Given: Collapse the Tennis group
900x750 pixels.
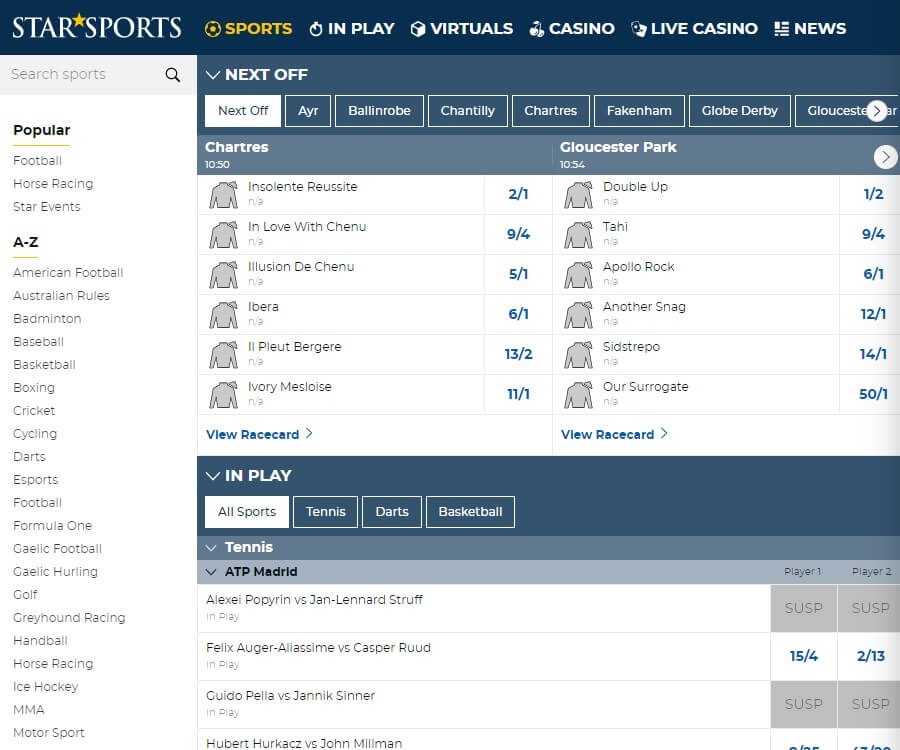Looking at the screenshot, I should [x=211, y=547].
